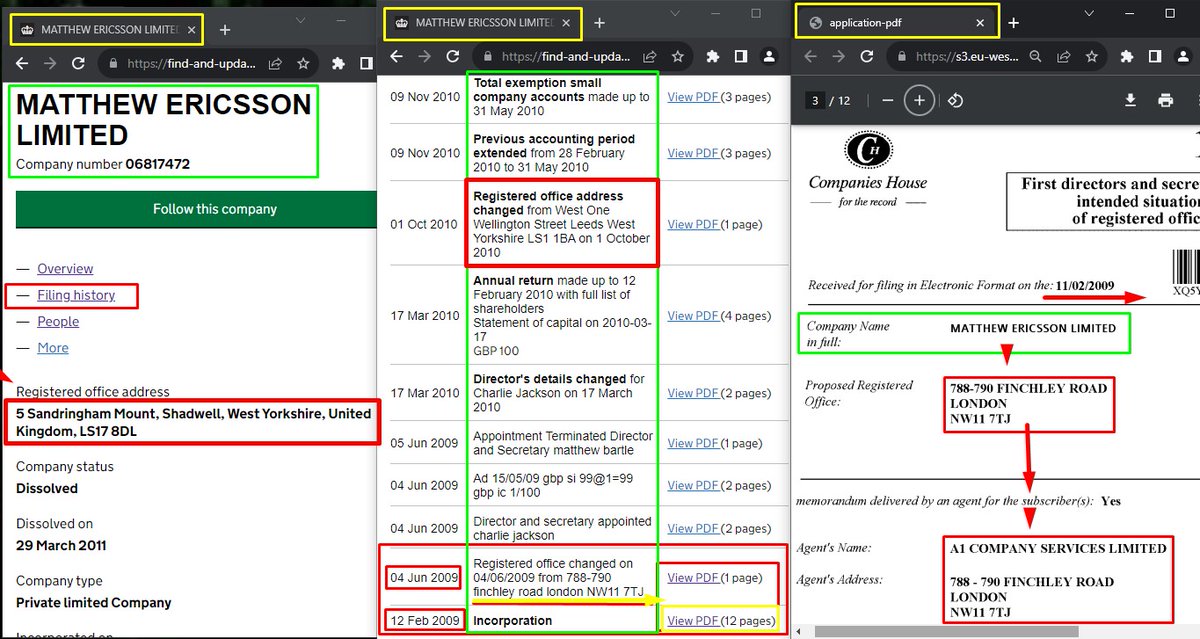The height and width of the screenshot is (639, 1200).
Task: Print the PDF document
Action: pyautogui.click(x=1165, y=100)
